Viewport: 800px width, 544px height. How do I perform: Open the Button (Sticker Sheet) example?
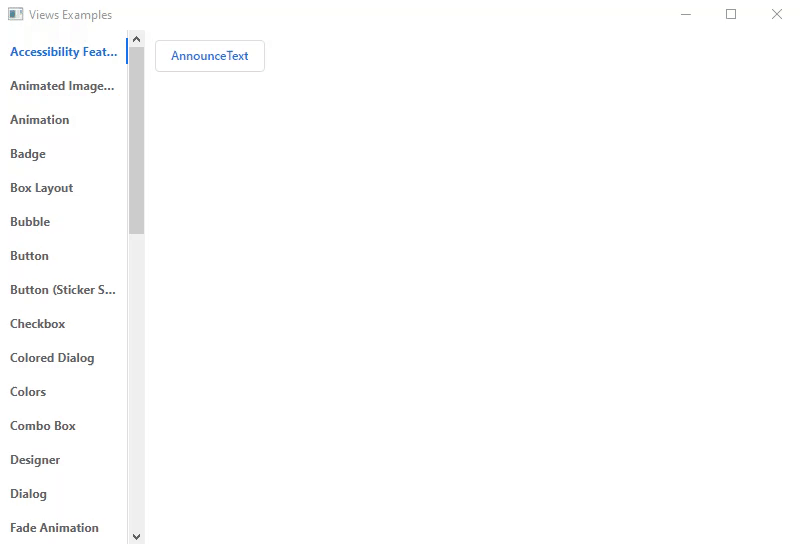pos(63,290)
